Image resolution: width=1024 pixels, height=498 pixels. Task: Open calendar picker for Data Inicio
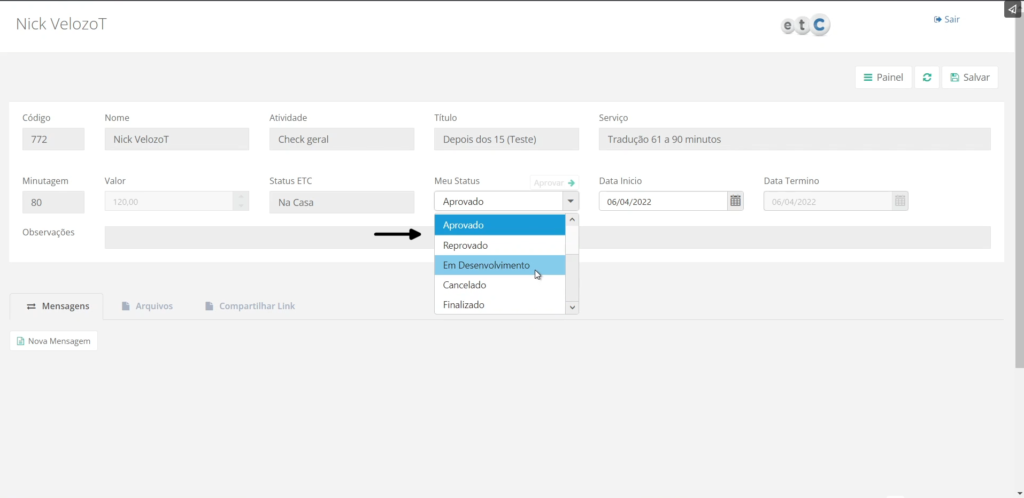click(736, 201)
